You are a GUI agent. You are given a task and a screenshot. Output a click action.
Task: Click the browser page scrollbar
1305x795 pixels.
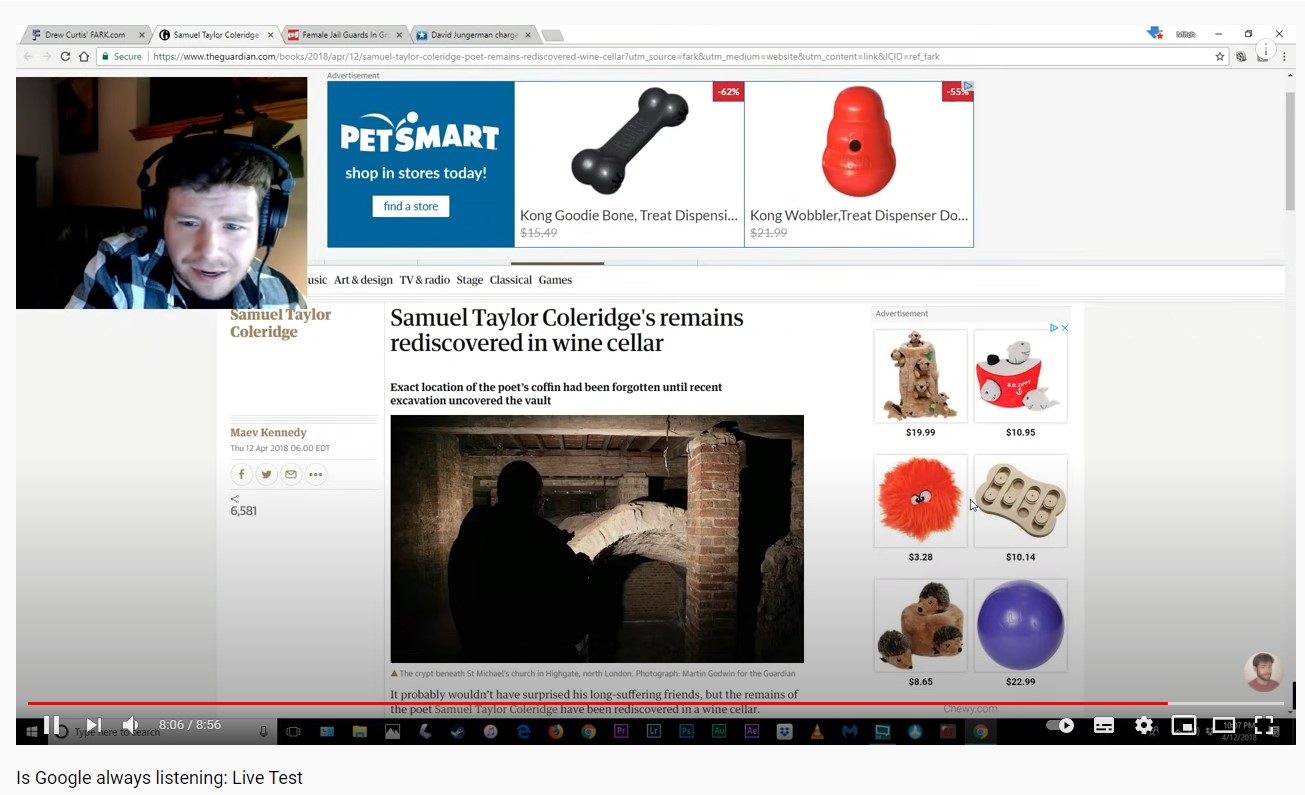point(1290,150)
